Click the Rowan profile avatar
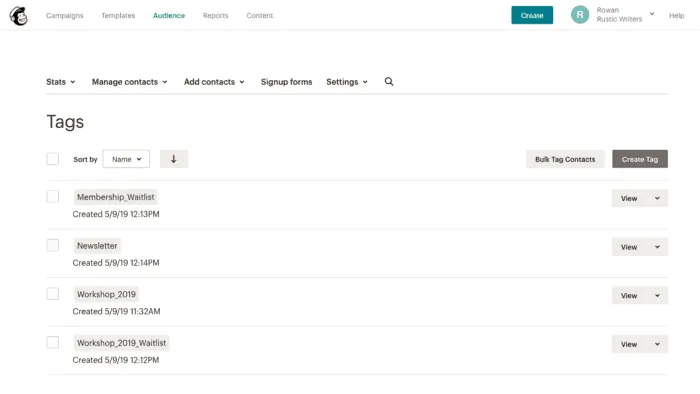 [x=580, y=15]
